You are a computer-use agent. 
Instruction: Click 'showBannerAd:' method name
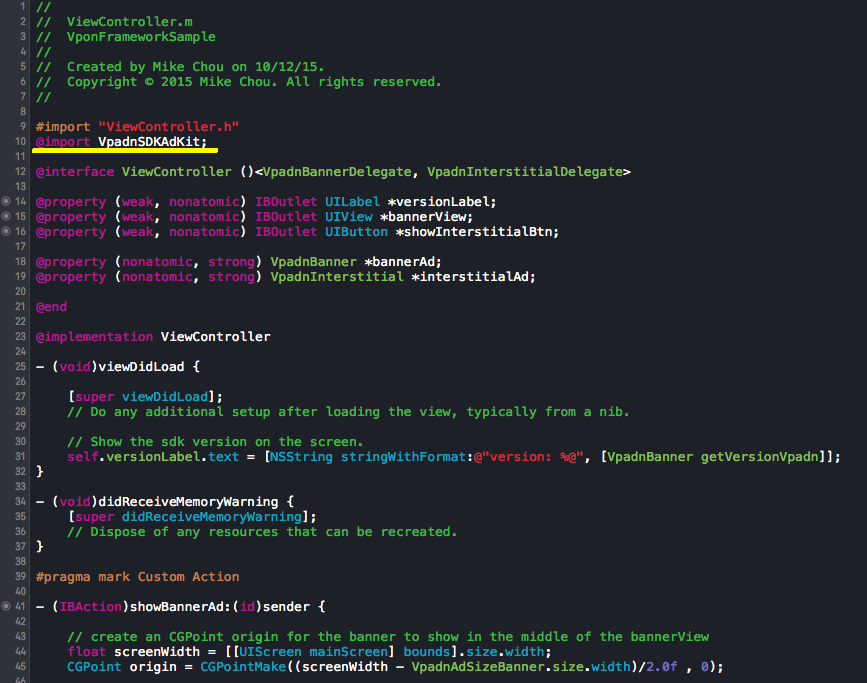[x=181, y=607]
